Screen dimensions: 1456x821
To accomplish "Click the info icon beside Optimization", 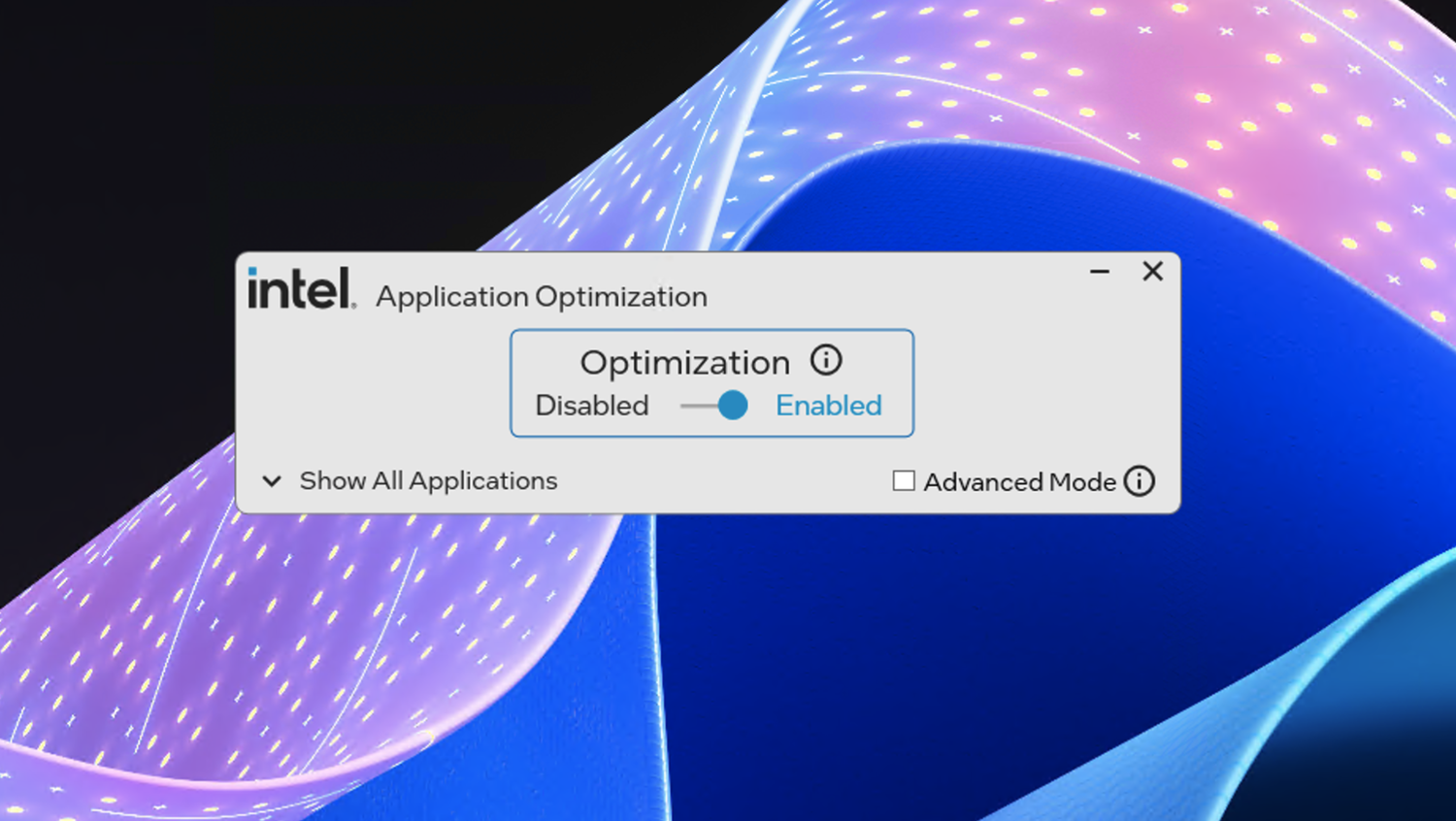I will click(x=826, y=361).
